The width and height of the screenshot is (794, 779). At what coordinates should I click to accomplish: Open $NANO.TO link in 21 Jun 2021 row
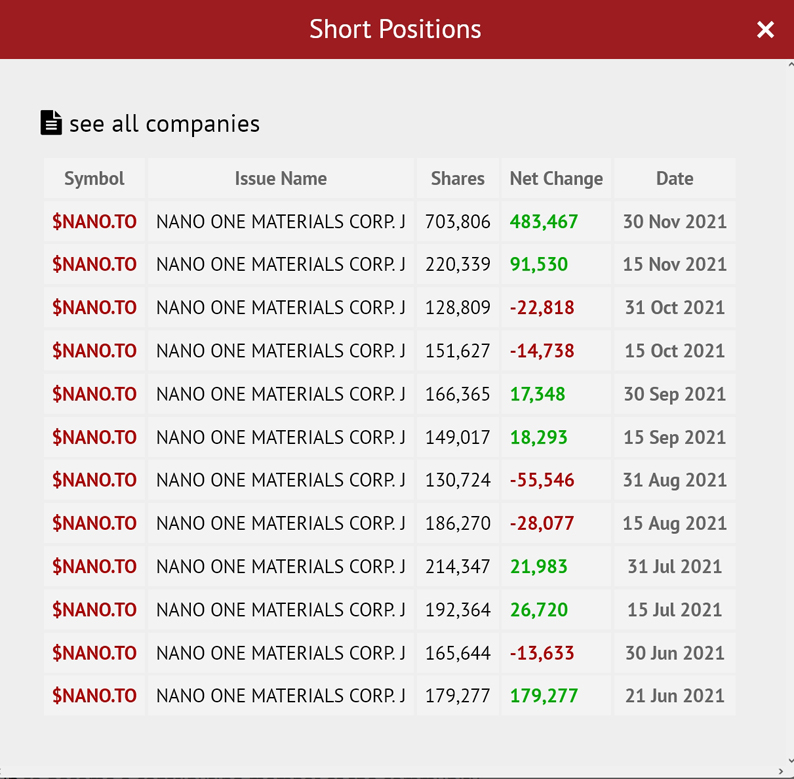(x=95, y=695)
